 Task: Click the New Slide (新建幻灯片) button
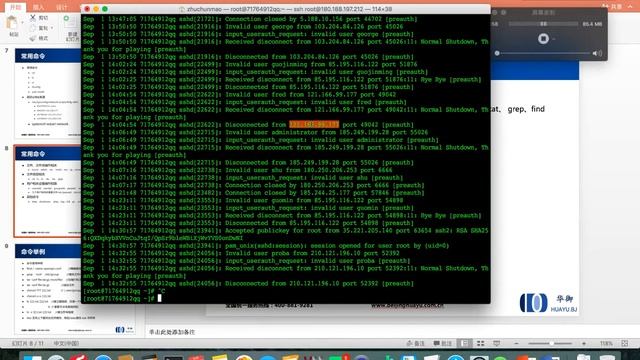72,28
